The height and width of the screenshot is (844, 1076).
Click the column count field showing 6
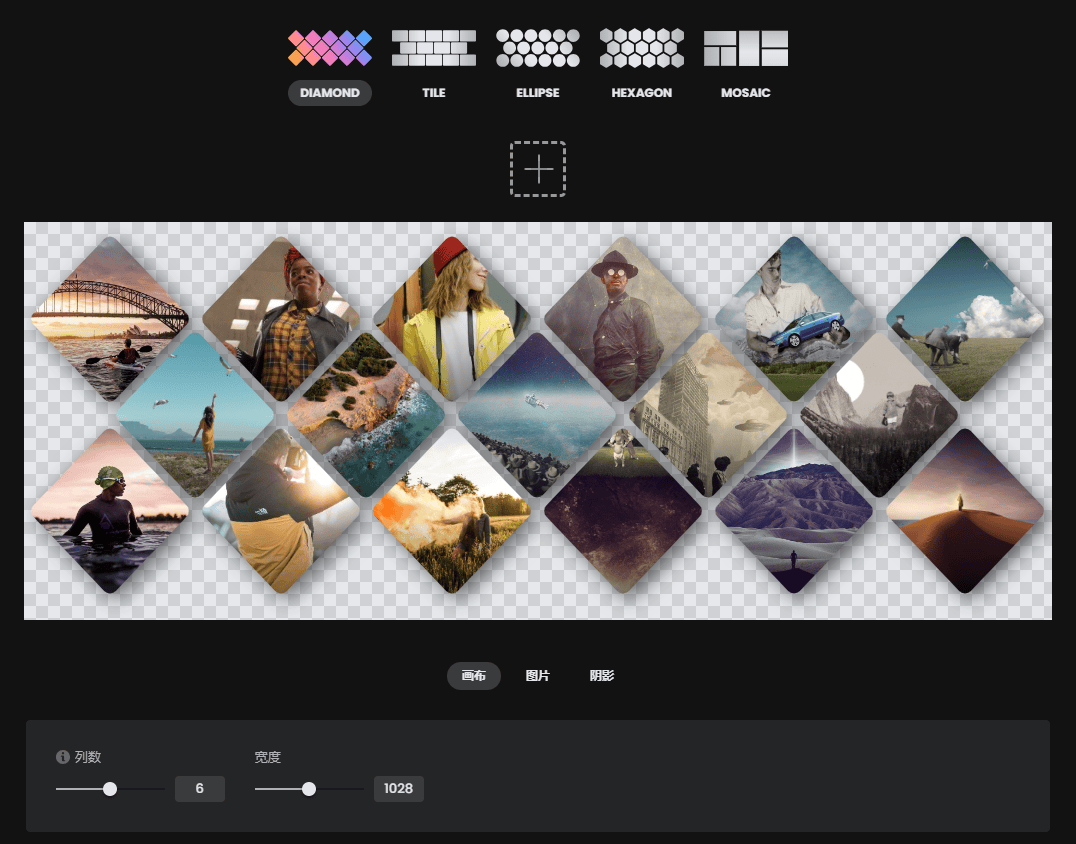point(200,789)
